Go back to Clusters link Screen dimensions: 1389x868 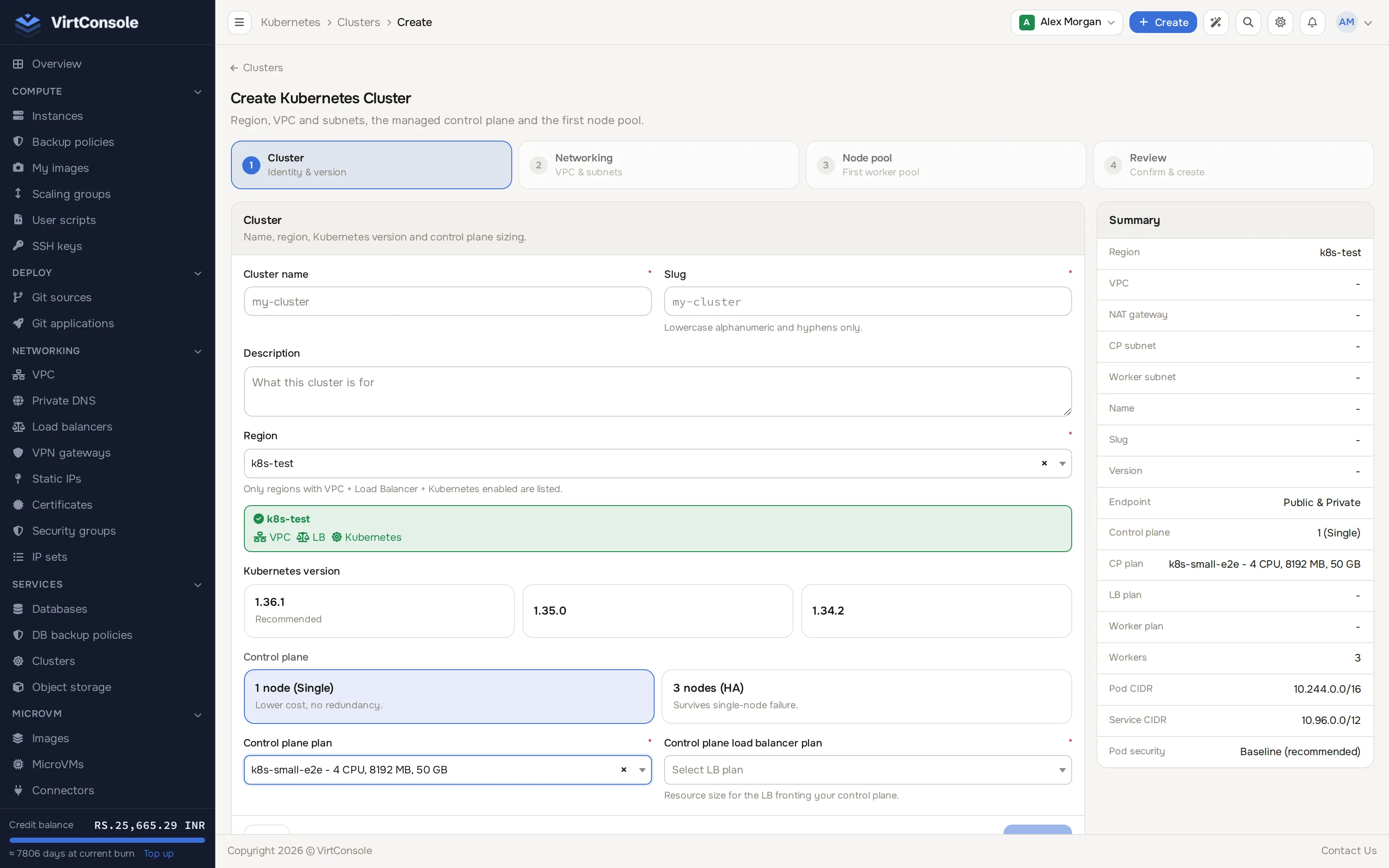(257, 68)
